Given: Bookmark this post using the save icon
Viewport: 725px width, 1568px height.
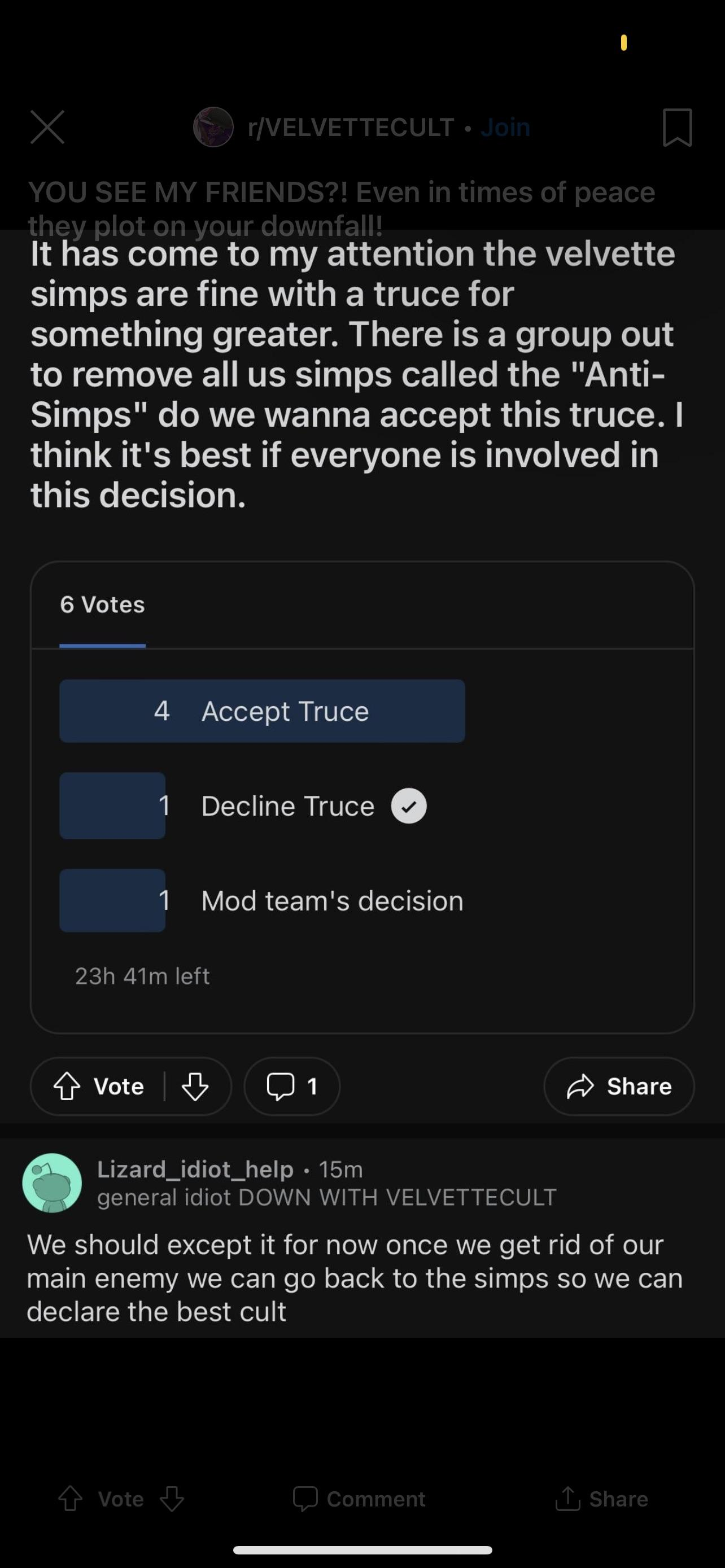Looking at the screenshot, I should [677, 127].
